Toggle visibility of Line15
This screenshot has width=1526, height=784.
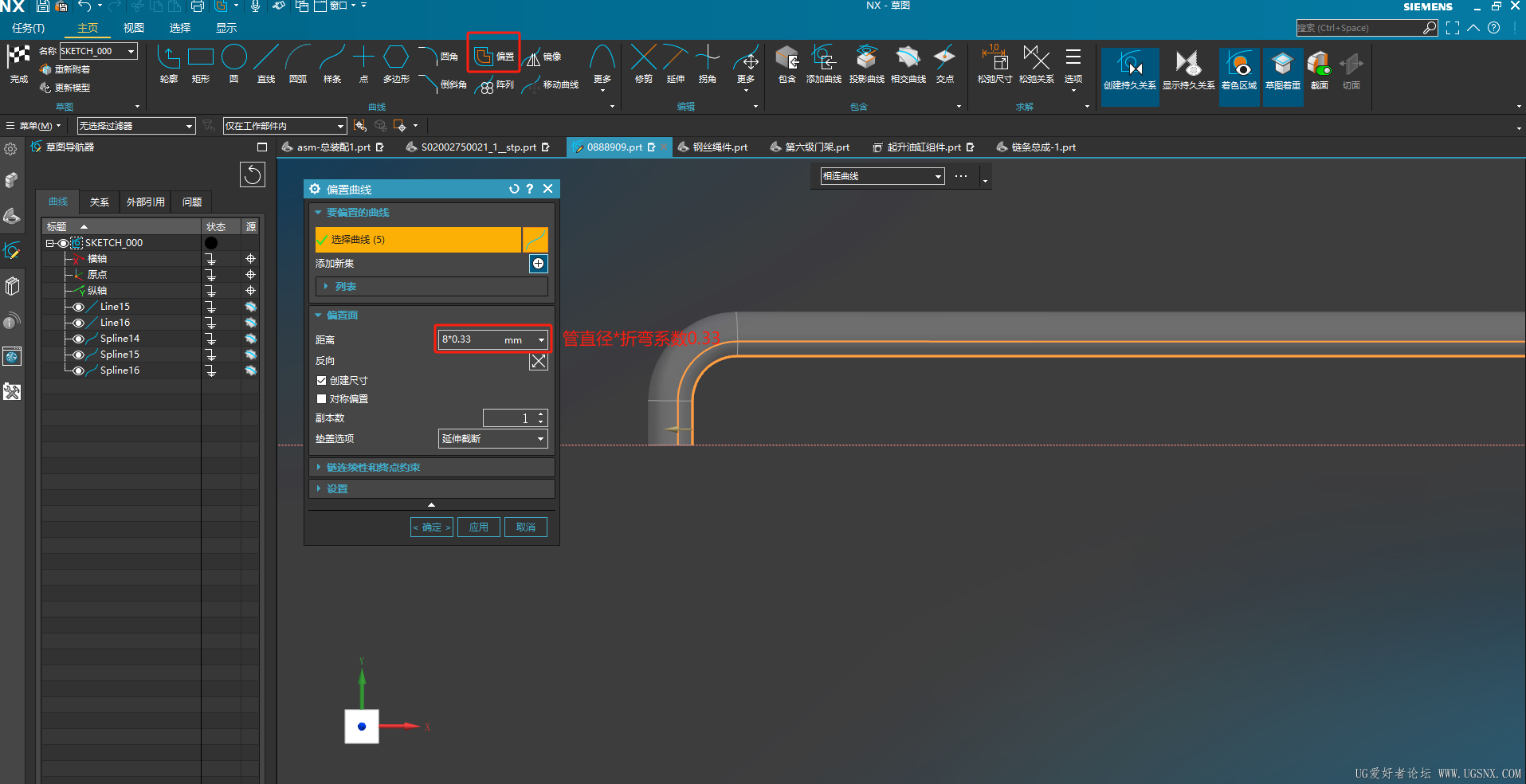click(78, 307)
